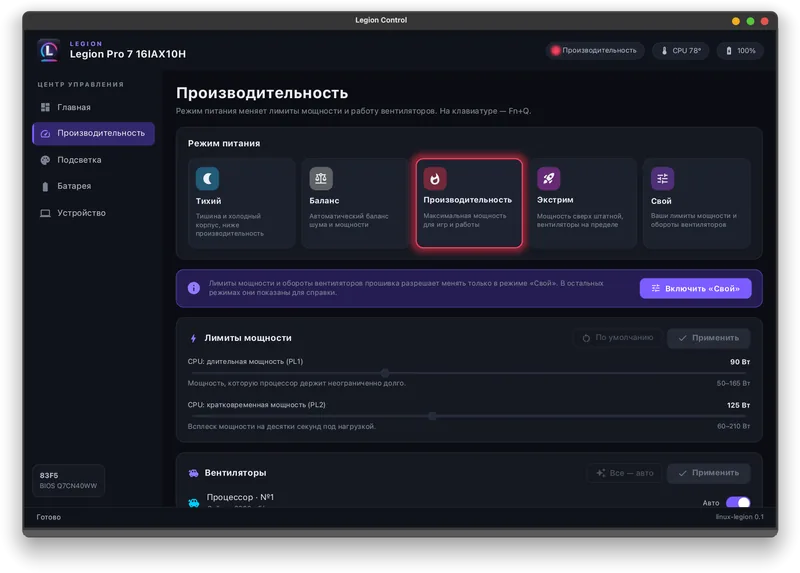
Task: Click the grid icon next to Главная
Action: coord(45,107)
